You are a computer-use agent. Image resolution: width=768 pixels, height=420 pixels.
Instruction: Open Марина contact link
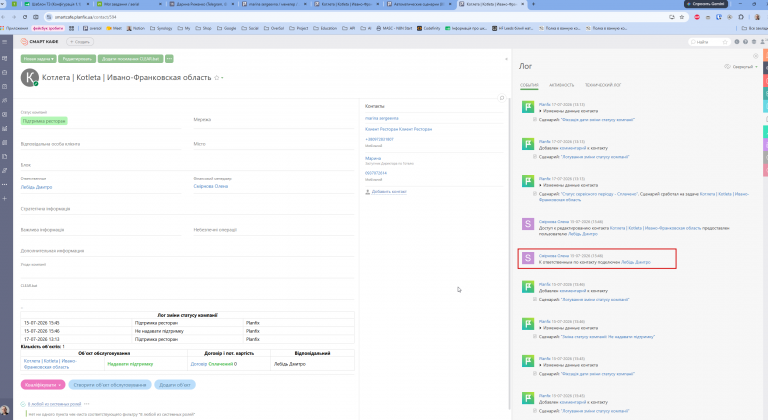373,158
